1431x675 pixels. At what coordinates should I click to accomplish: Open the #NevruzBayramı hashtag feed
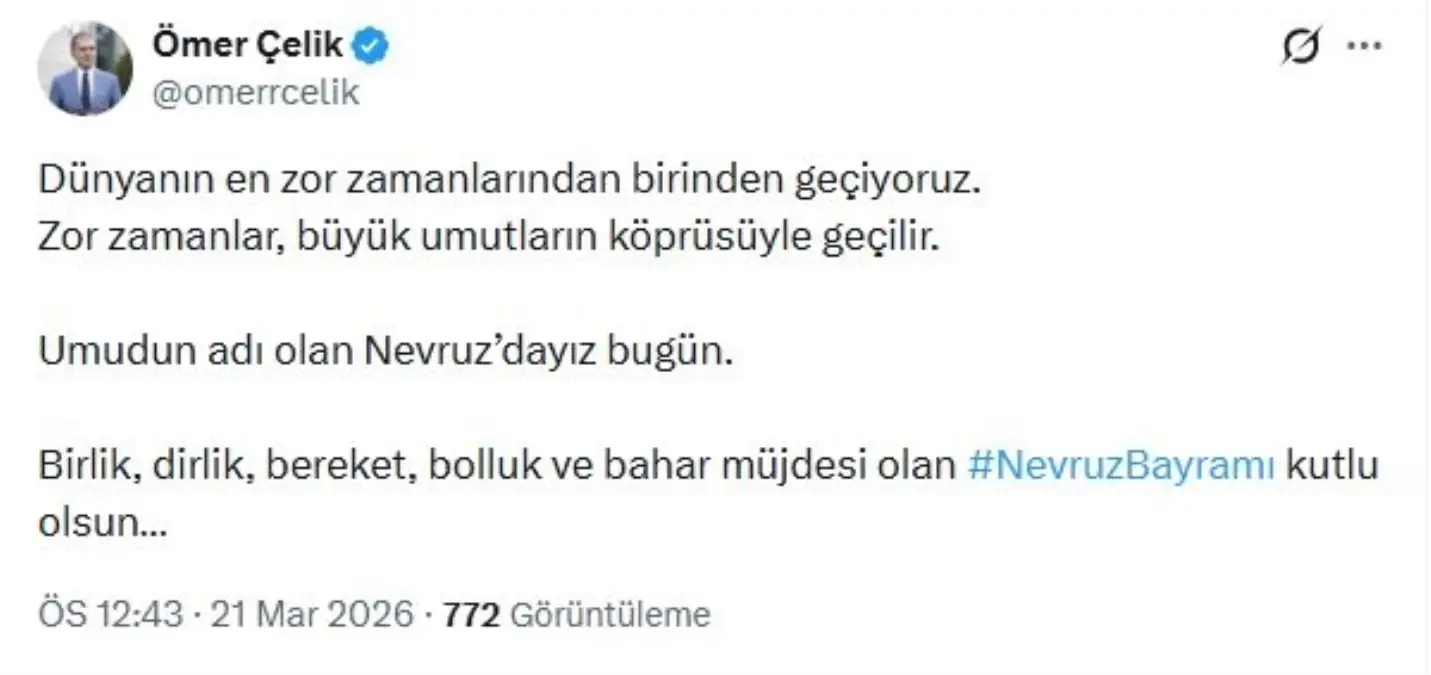tap(1121, 463)
